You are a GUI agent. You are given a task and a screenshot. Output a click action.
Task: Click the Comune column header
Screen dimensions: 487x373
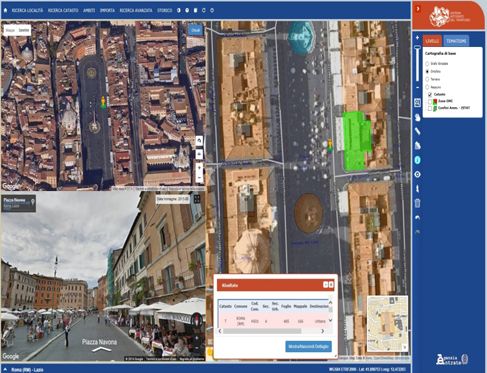pos(241,306)
